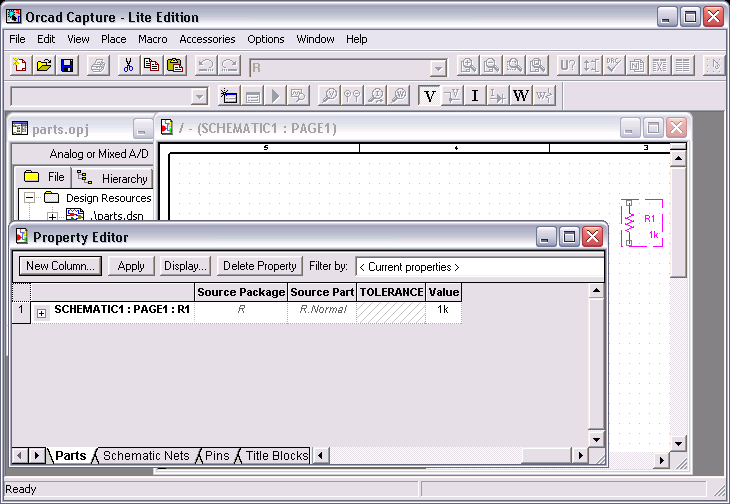The image size is (730, 504).
Task: Expand SCHEMATIC1 : PAGE1 : R1 row
Action: [x=41, y=313]
